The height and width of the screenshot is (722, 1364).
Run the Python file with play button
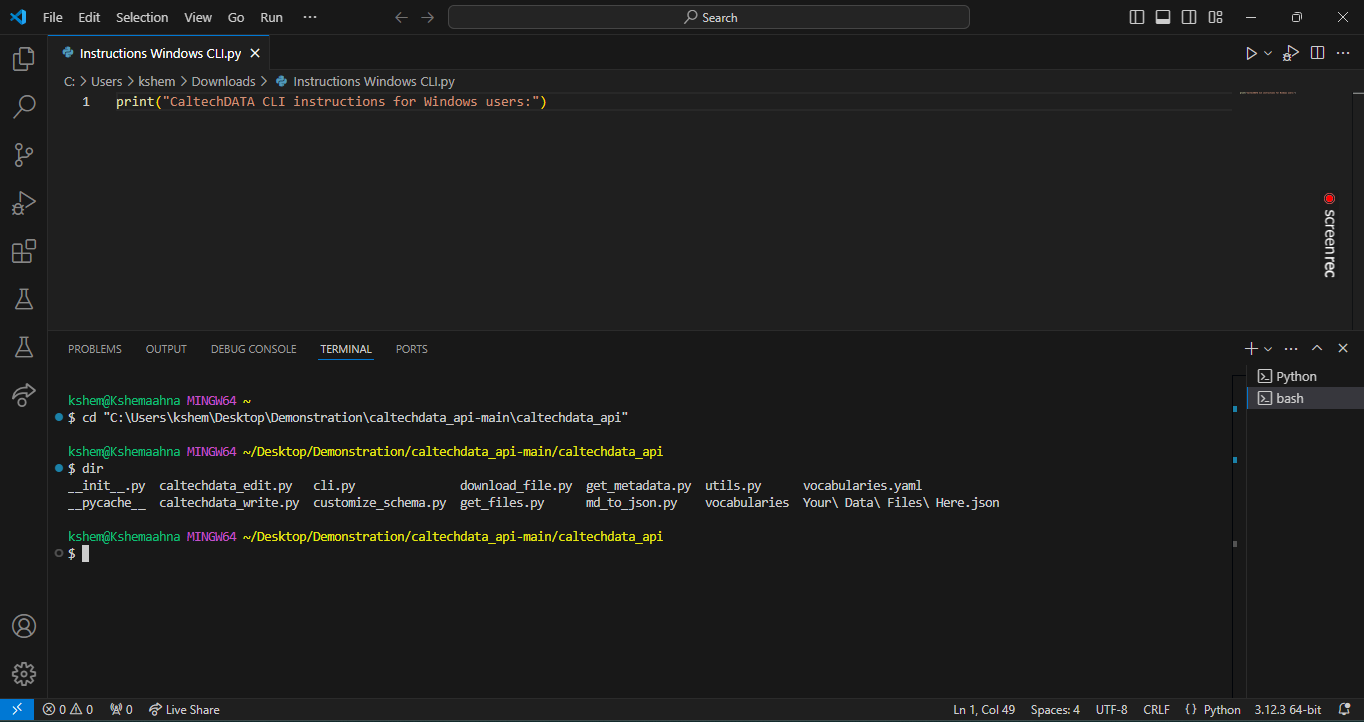(1250, 53)
